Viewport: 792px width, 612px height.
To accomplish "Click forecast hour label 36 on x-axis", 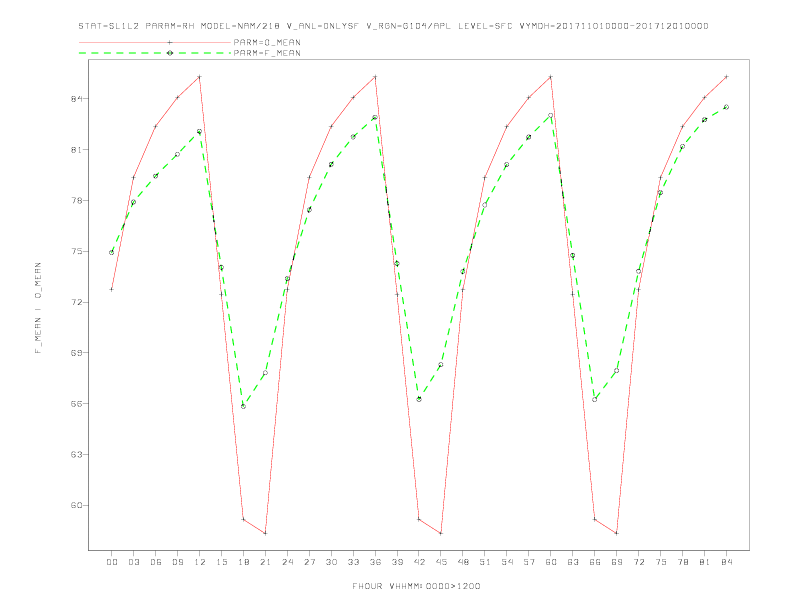I will tap(375, 562).
